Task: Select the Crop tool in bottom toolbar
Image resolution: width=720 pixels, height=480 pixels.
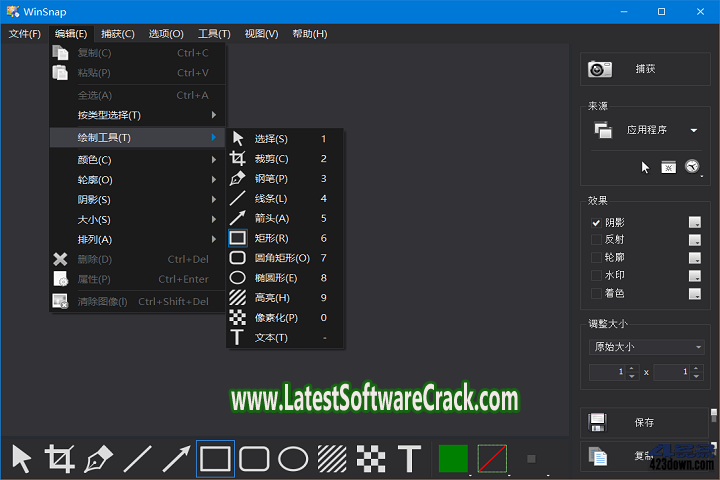Action: click(60, 458)
